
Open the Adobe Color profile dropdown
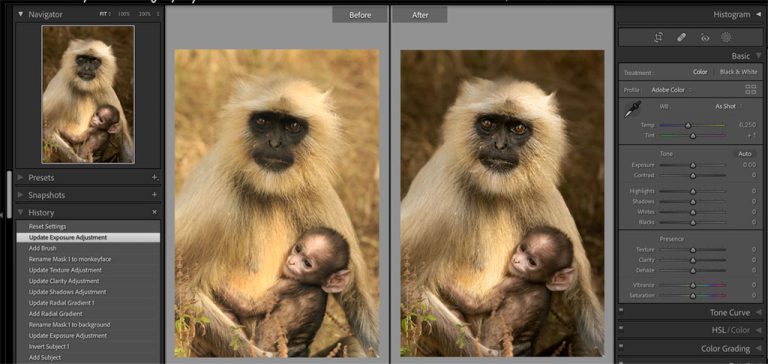click(x=671, y=90)
